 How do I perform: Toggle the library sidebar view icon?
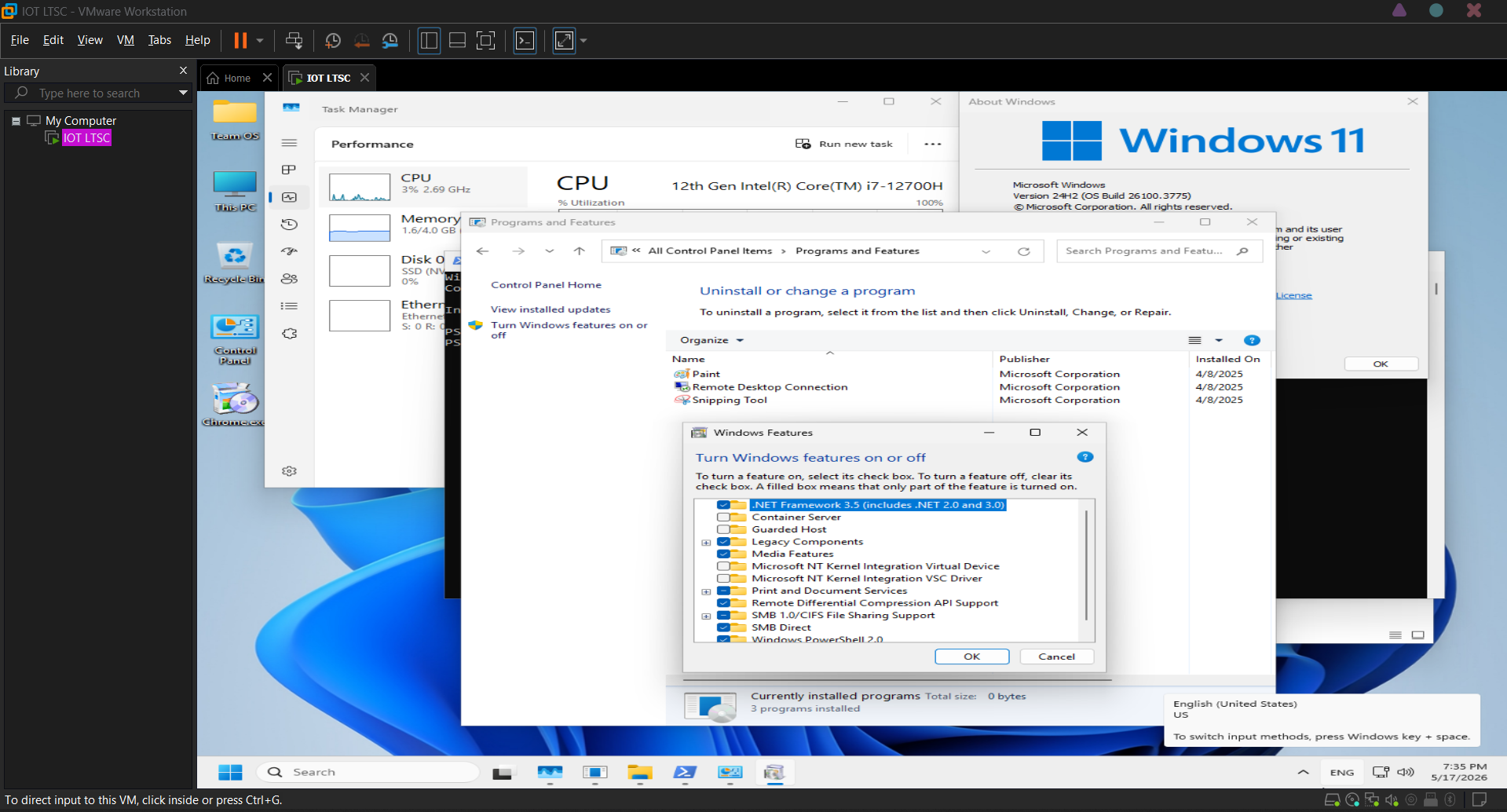429,41
